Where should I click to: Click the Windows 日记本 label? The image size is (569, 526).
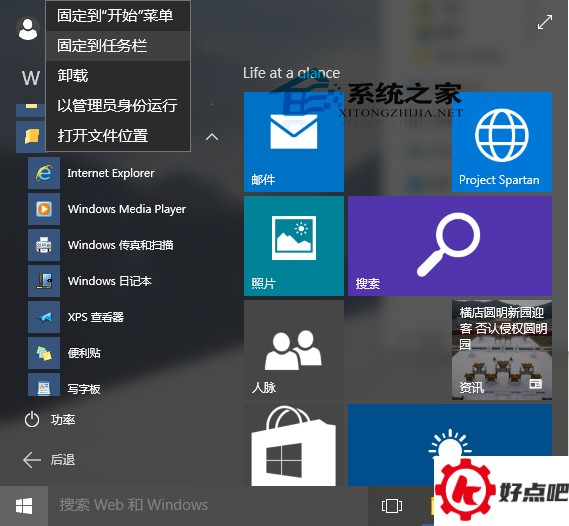point(110,281)
